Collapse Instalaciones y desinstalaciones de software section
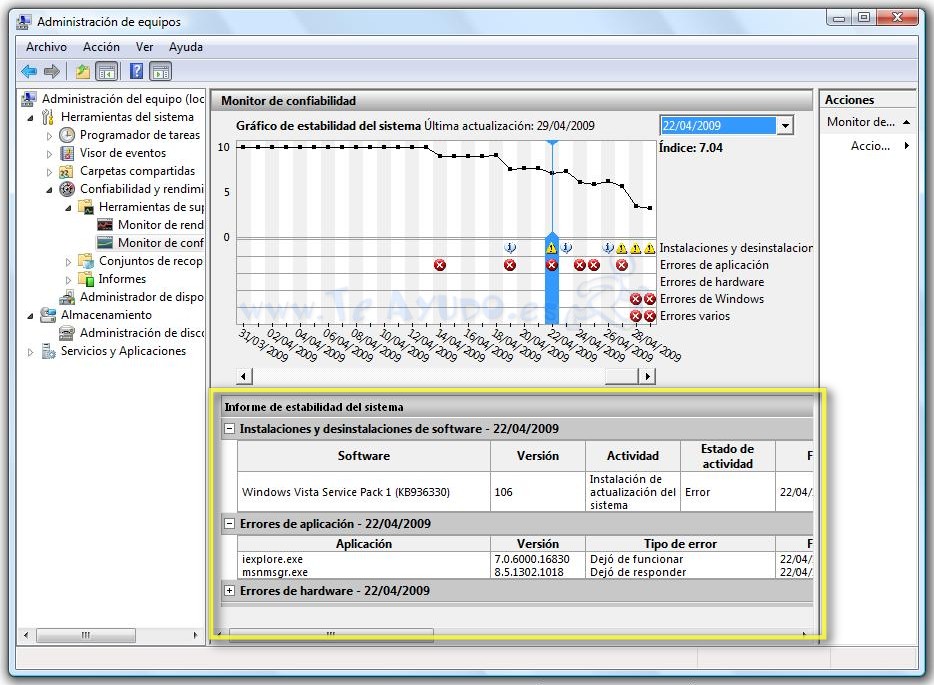The height and width of the screenshot is (685, 934). (230, 429)
